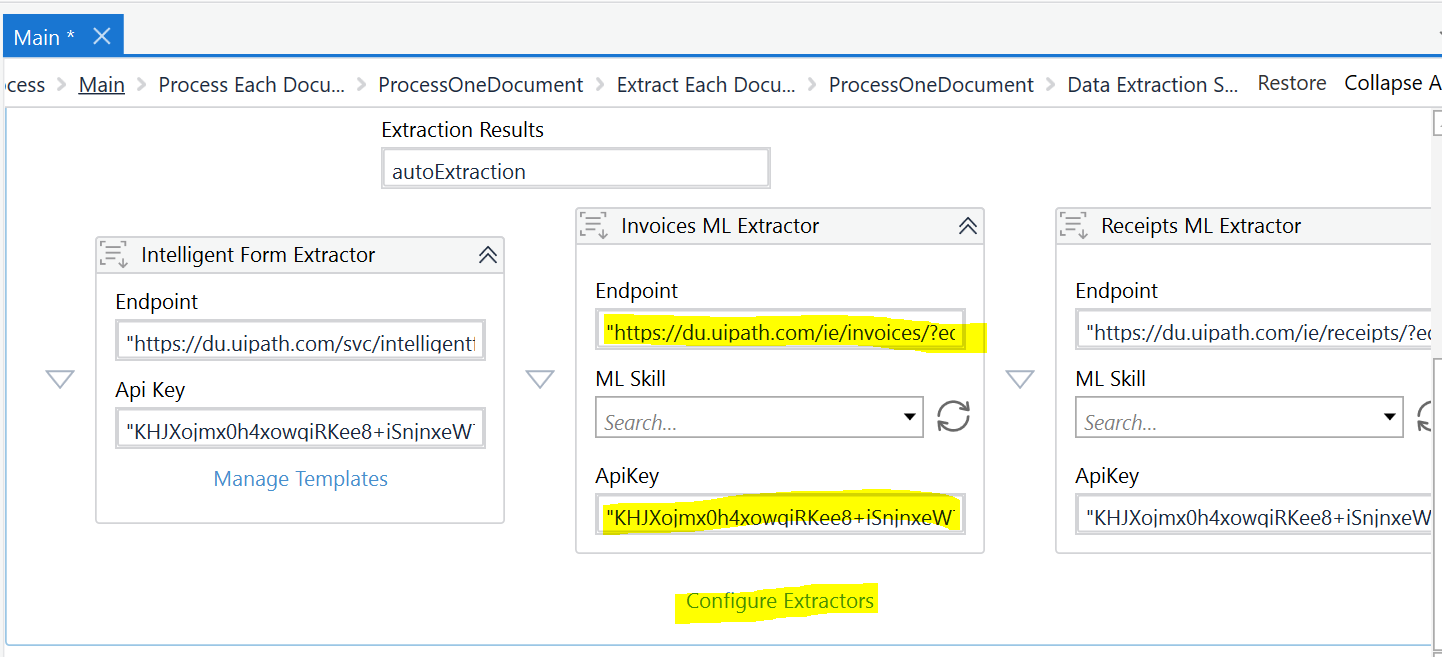
Task: Refresh ML Skill list for Invoices ML Extractor
Action: point(953,417)
